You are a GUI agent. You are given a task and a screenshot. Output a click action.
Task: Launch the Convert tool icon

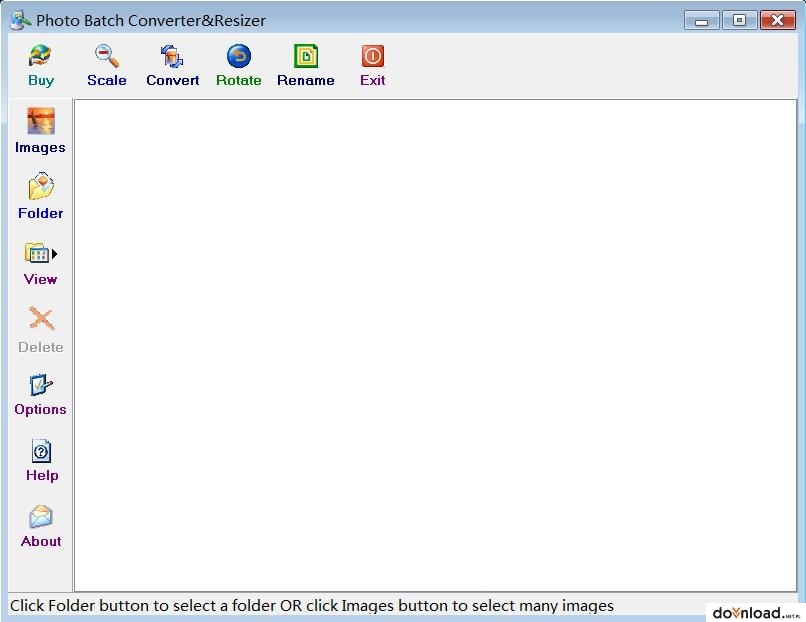pos(172,56)
